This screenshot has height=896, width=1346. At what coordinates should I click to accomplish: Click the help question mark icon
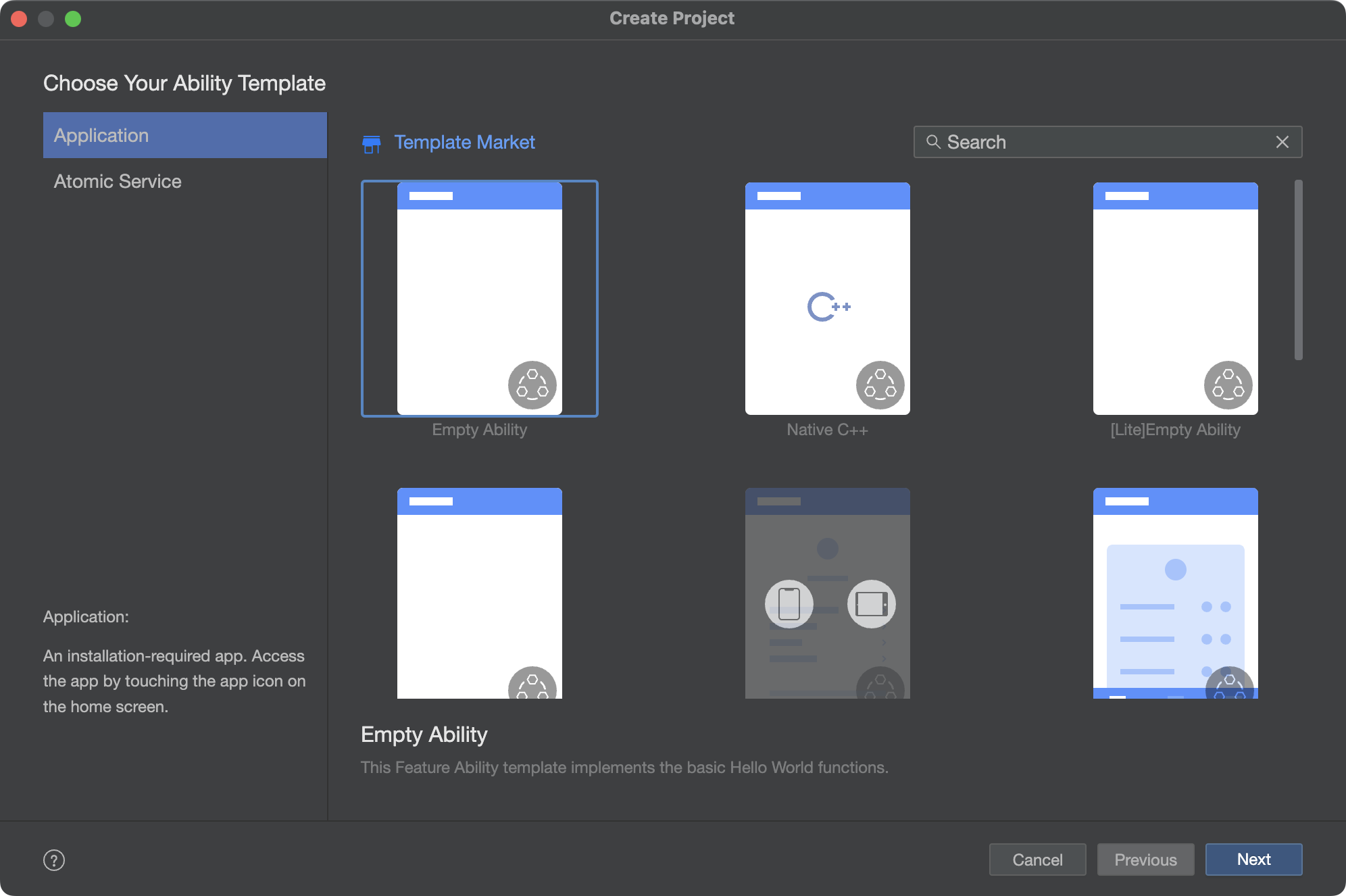coord(53,858)
